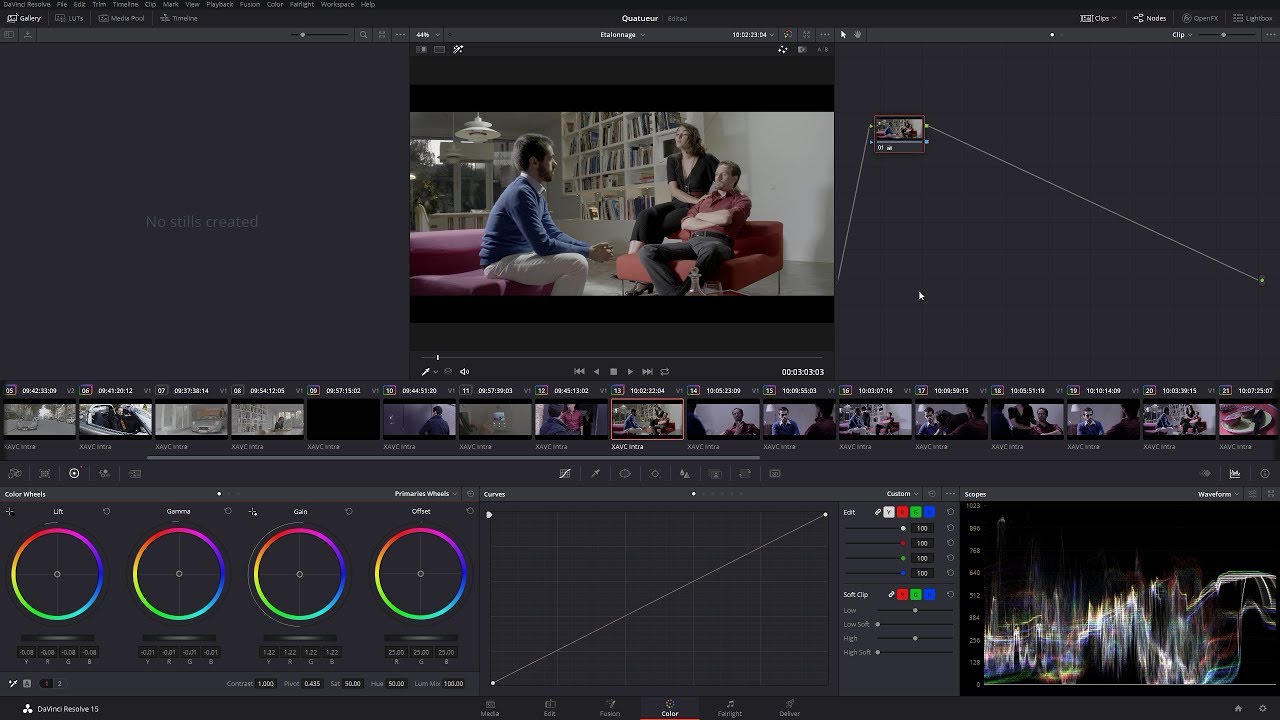Toggle the Y luminance curve channel
The height and width of the screenshot is (720, 1280).
tap(889, 512)
